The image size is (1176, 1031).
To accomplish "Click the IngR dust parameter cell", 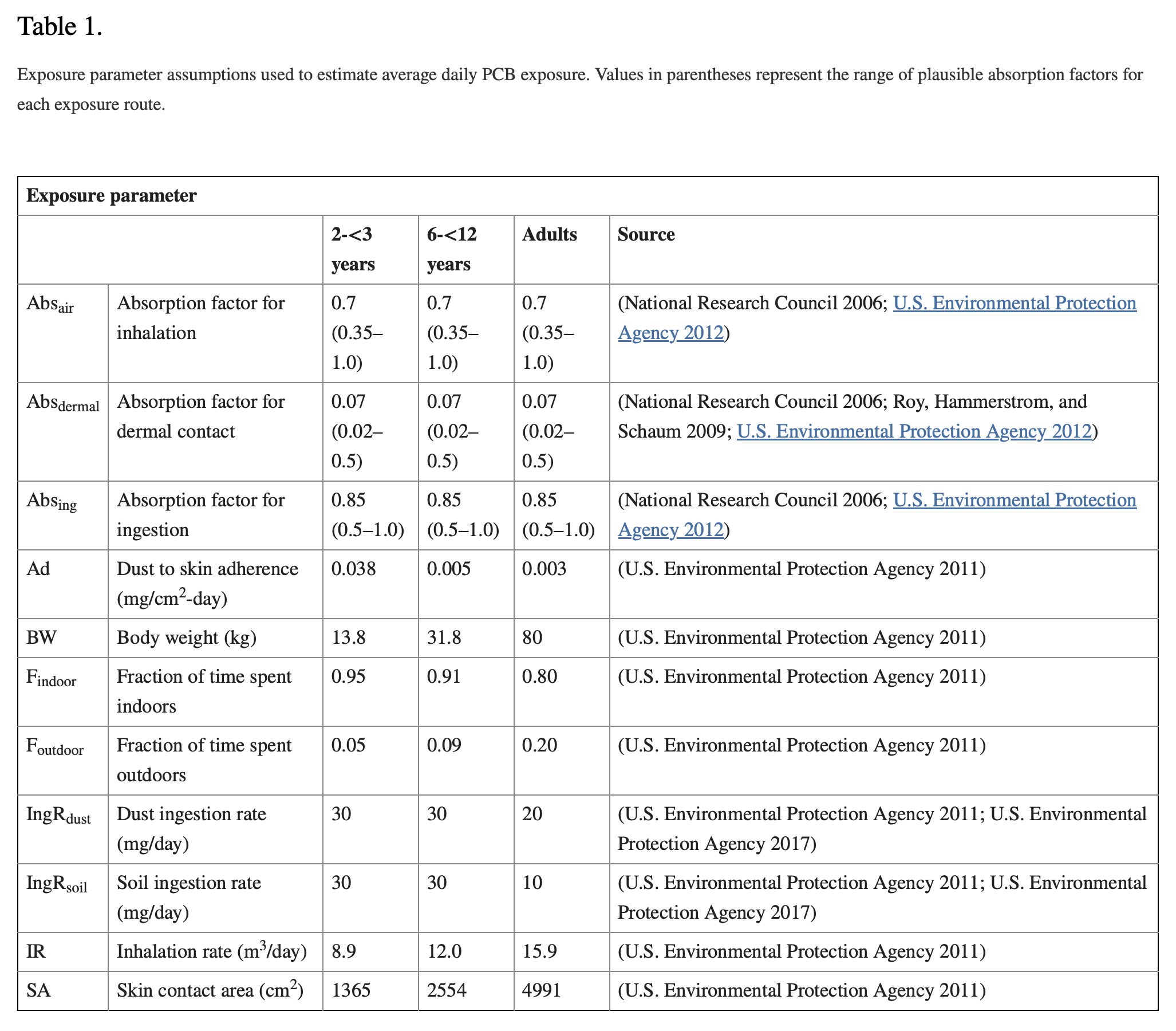I will (58, 815).
